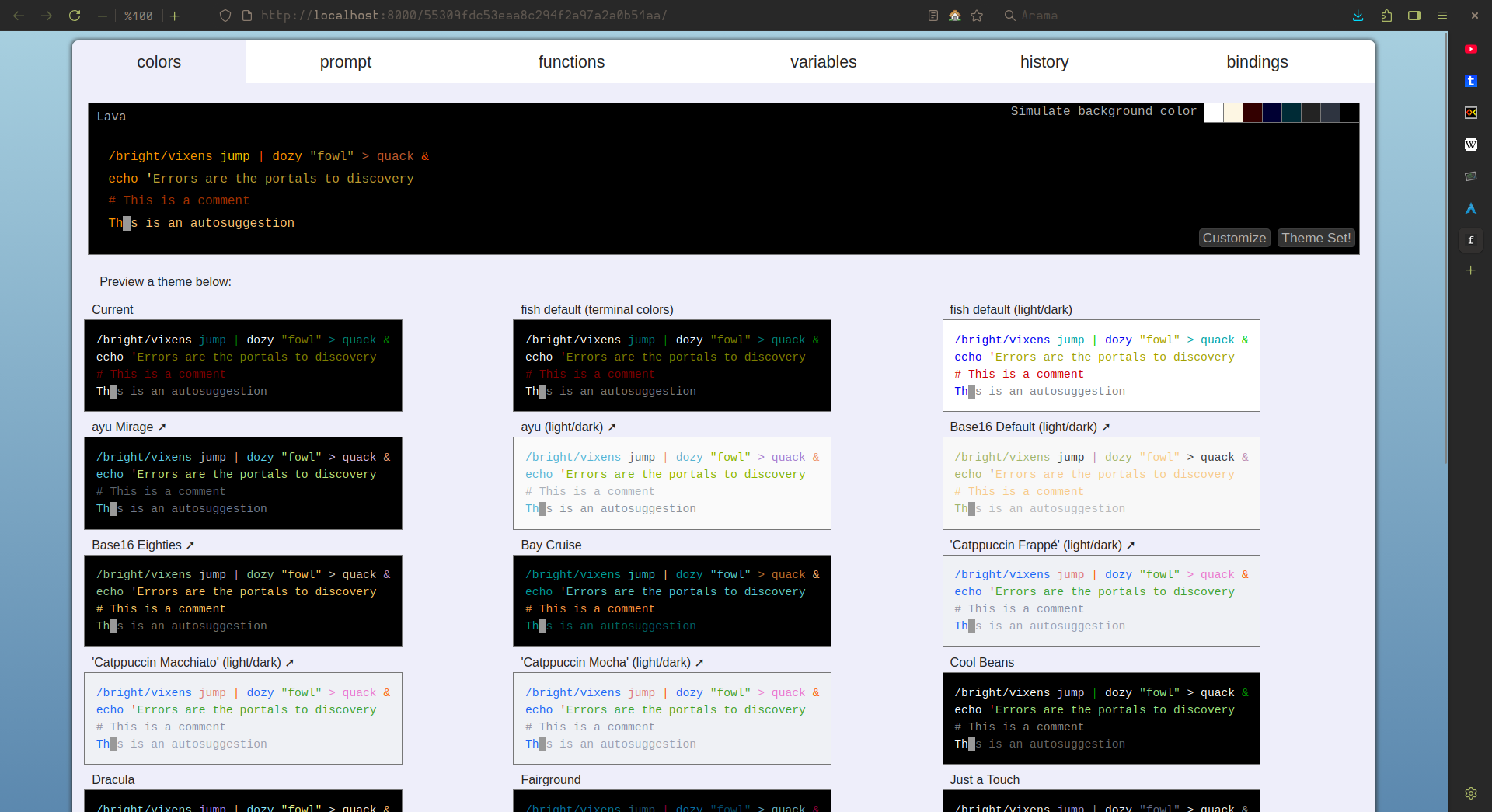The height and width of the screenshot is (812, 1492).
Task: Switch to the history tab
Action: 1044,62
